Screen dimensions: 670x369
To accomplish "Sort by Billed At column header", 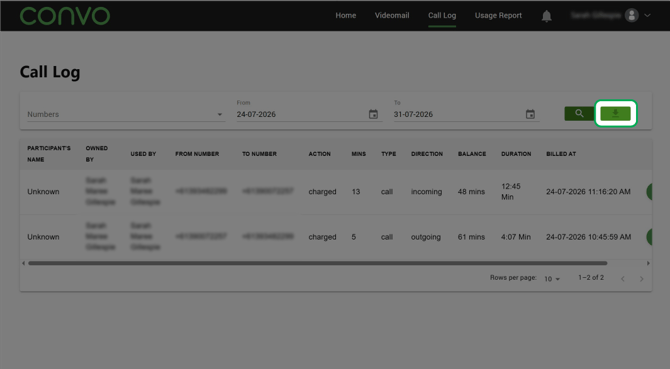I will 561,154.
